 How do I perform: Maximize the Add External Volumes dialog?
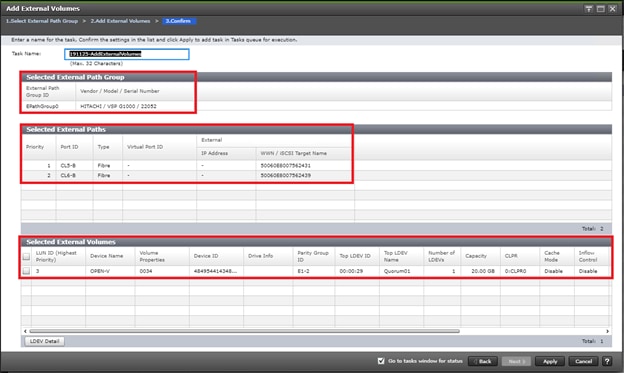pyautogui.click(x=601, y=9)
